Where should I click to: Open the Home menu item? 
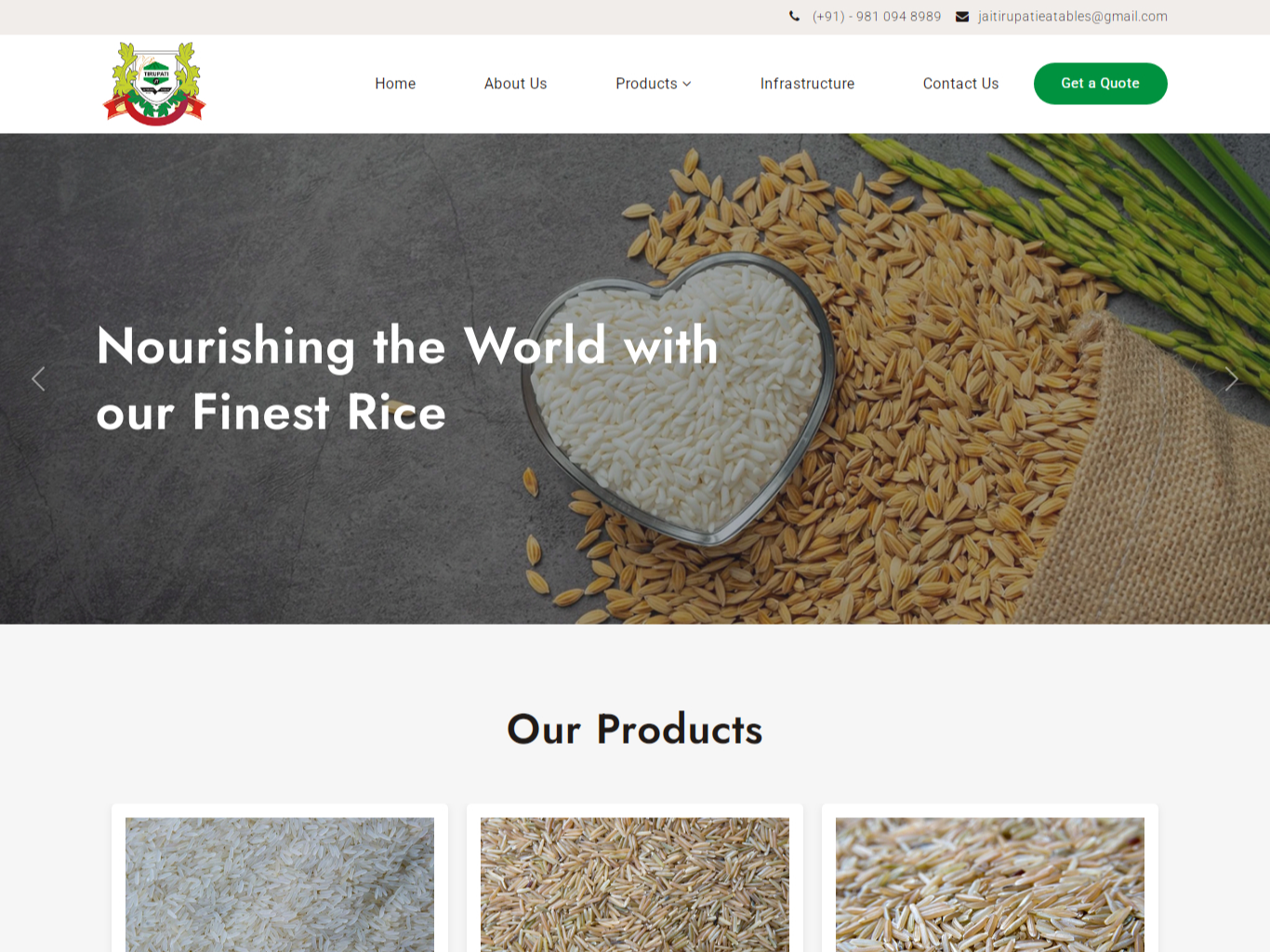[395, 84]
